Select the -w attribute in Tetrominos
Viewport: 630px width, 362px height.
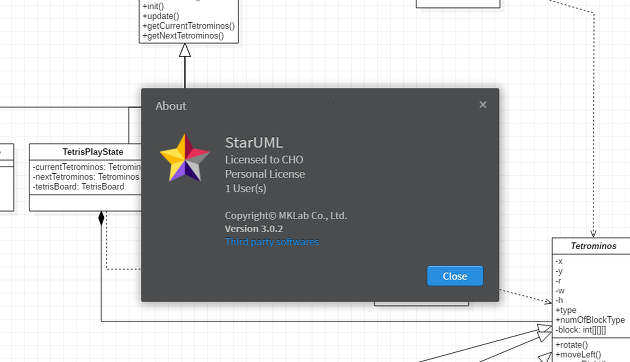(560, 290)
